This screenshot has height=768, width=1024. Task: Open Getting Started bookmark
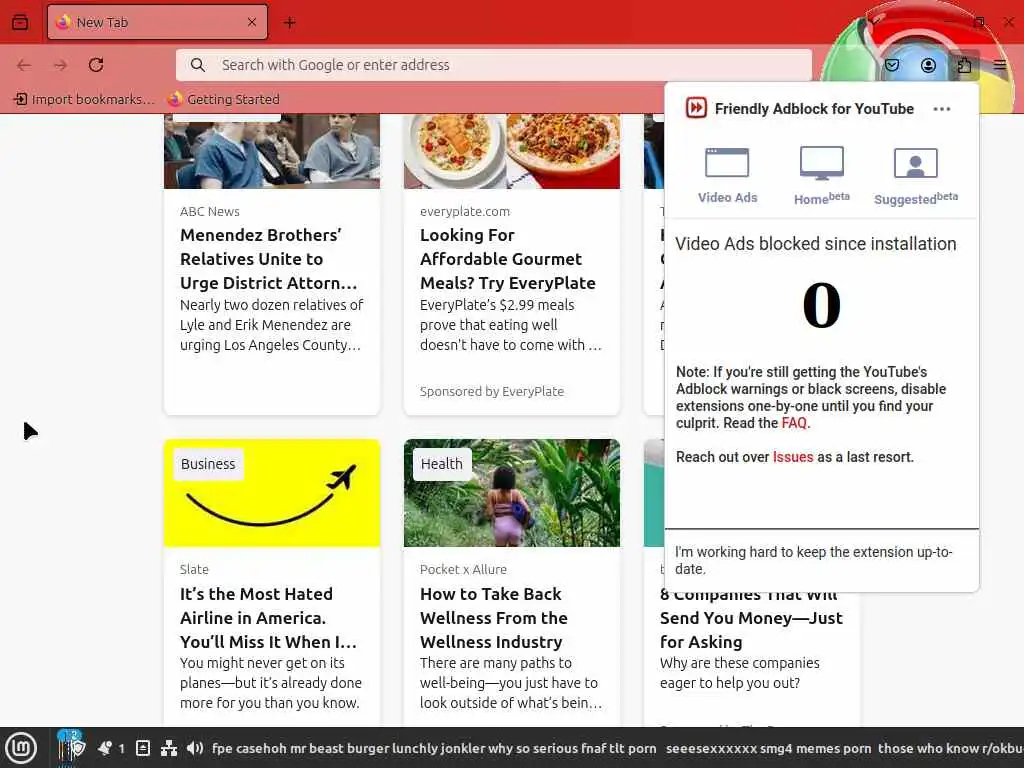[223, 99]
